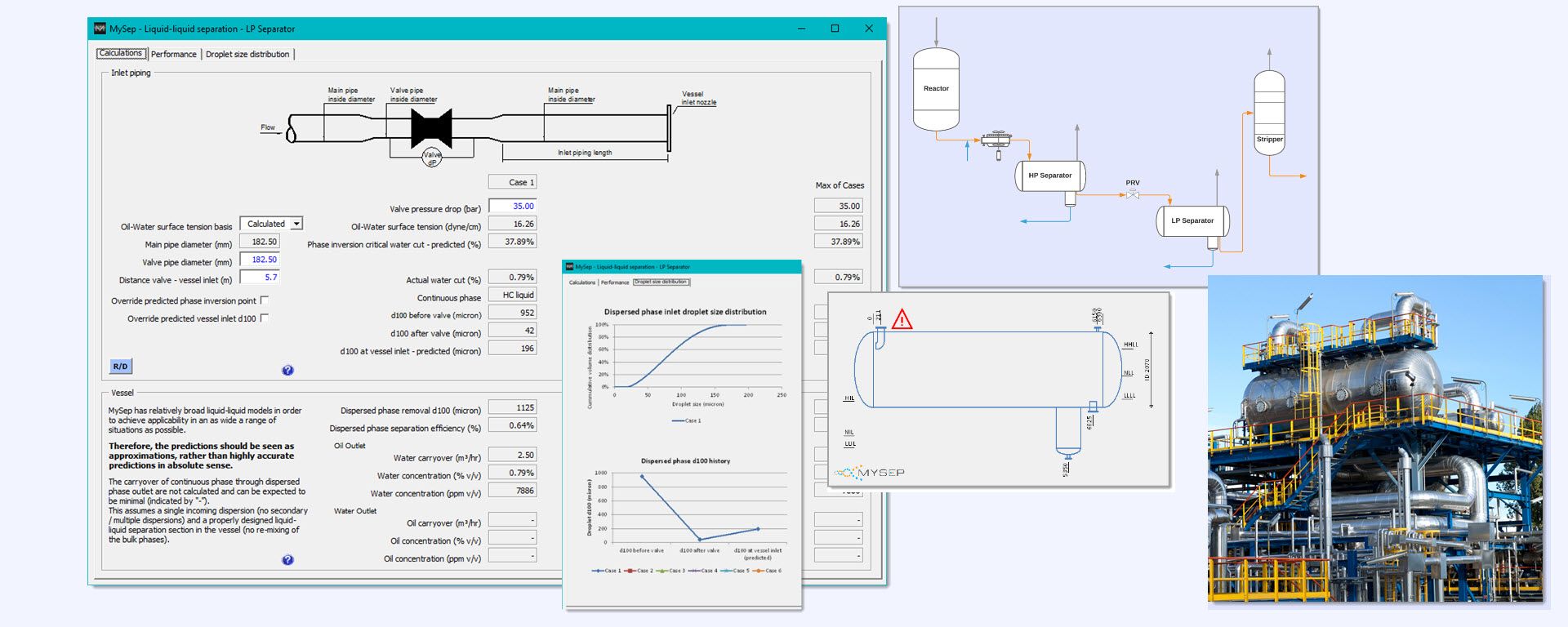The image size is (1568, 627).
Task: Edit Main pipe diameter field 182.50
Action: point(260,242)
